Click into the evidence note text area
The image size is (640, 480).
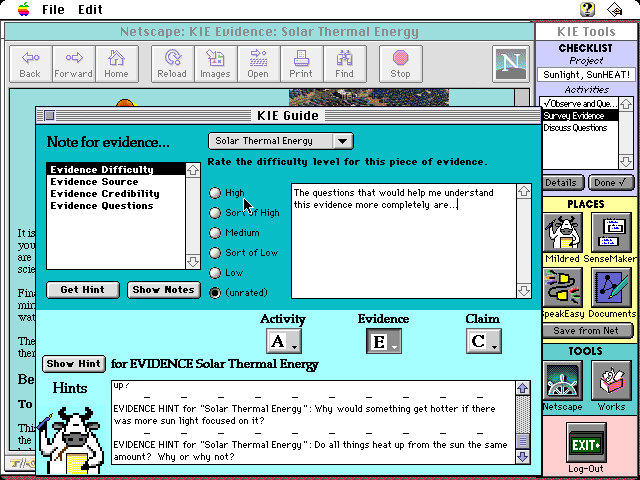(x=404, y=241)
